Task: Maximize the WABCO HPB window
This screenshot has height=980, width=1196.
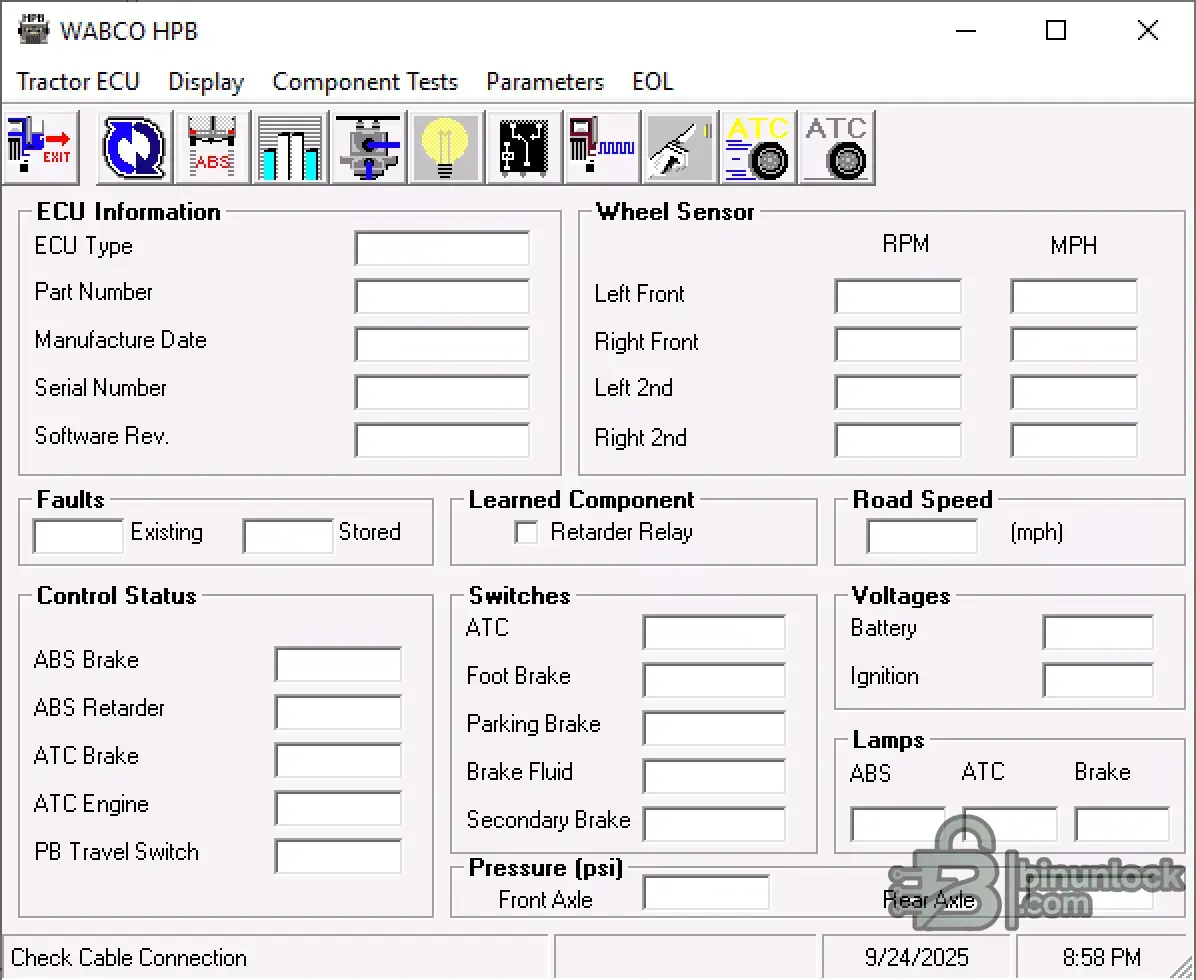Action: (1056, 31)
